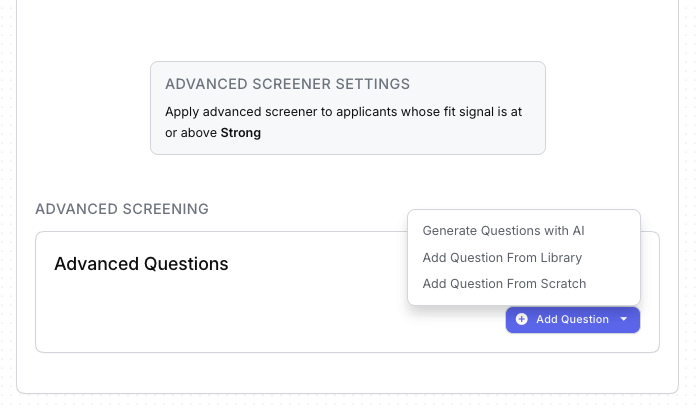Click the ADVANCED SCREENING section label
Screen dimensions: 700x409
122,209
